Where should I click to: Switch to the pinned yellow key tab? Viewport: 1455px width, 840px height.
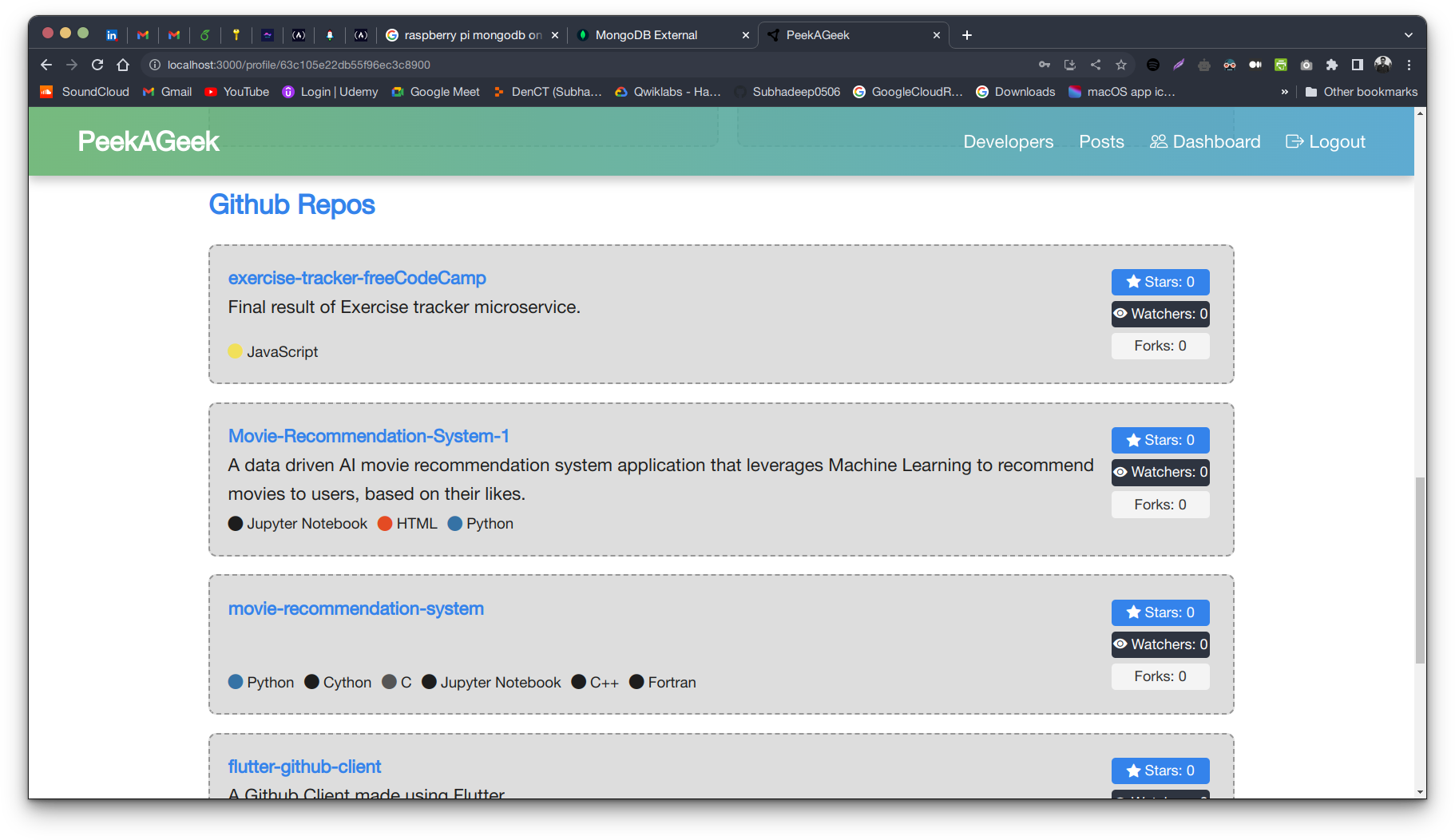pos(236,35)
